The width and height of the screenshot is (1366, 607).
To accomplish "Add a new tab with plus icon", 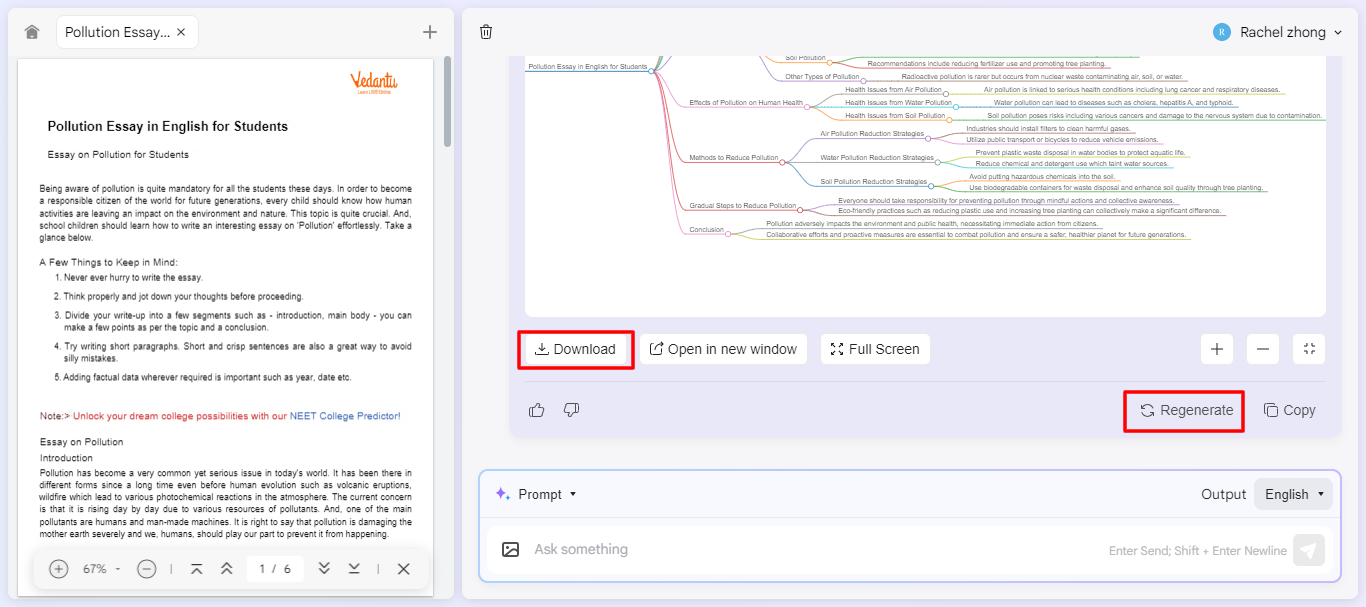I will (430, 32).
